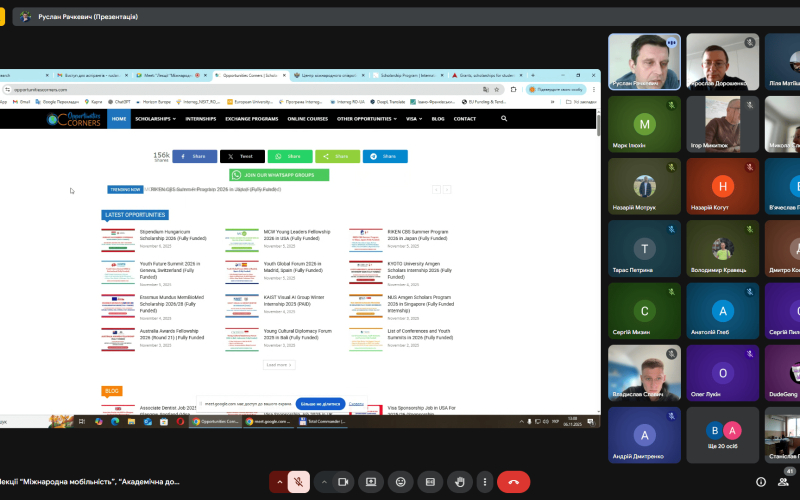This screenshot has height=500, width=800.
Task: Select the Internships navigation item
Action: click(201, 119)
